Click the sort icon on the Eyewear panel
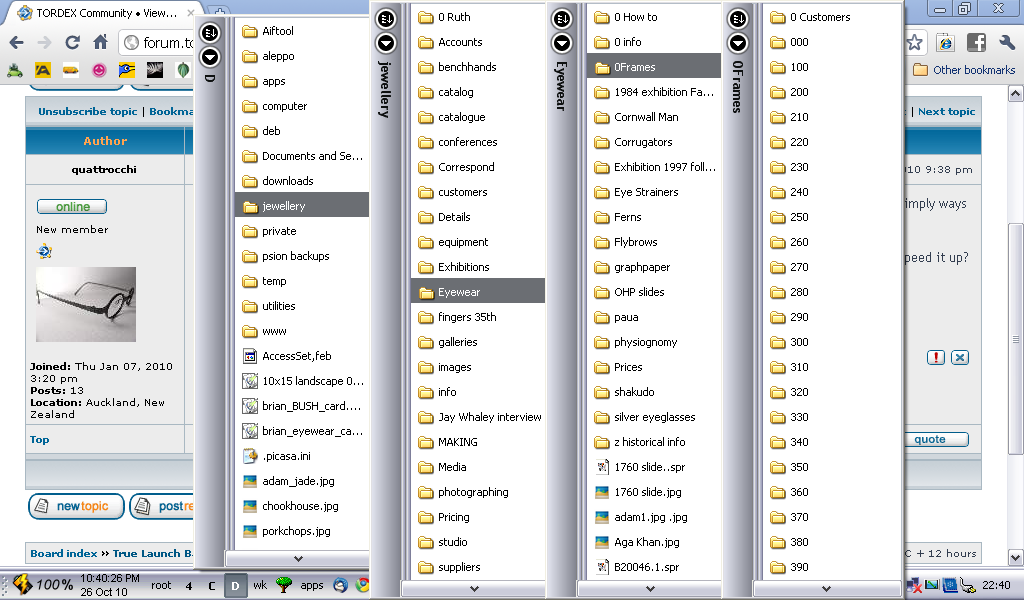Screen dimensions: 1024x600 click(562, 19)
